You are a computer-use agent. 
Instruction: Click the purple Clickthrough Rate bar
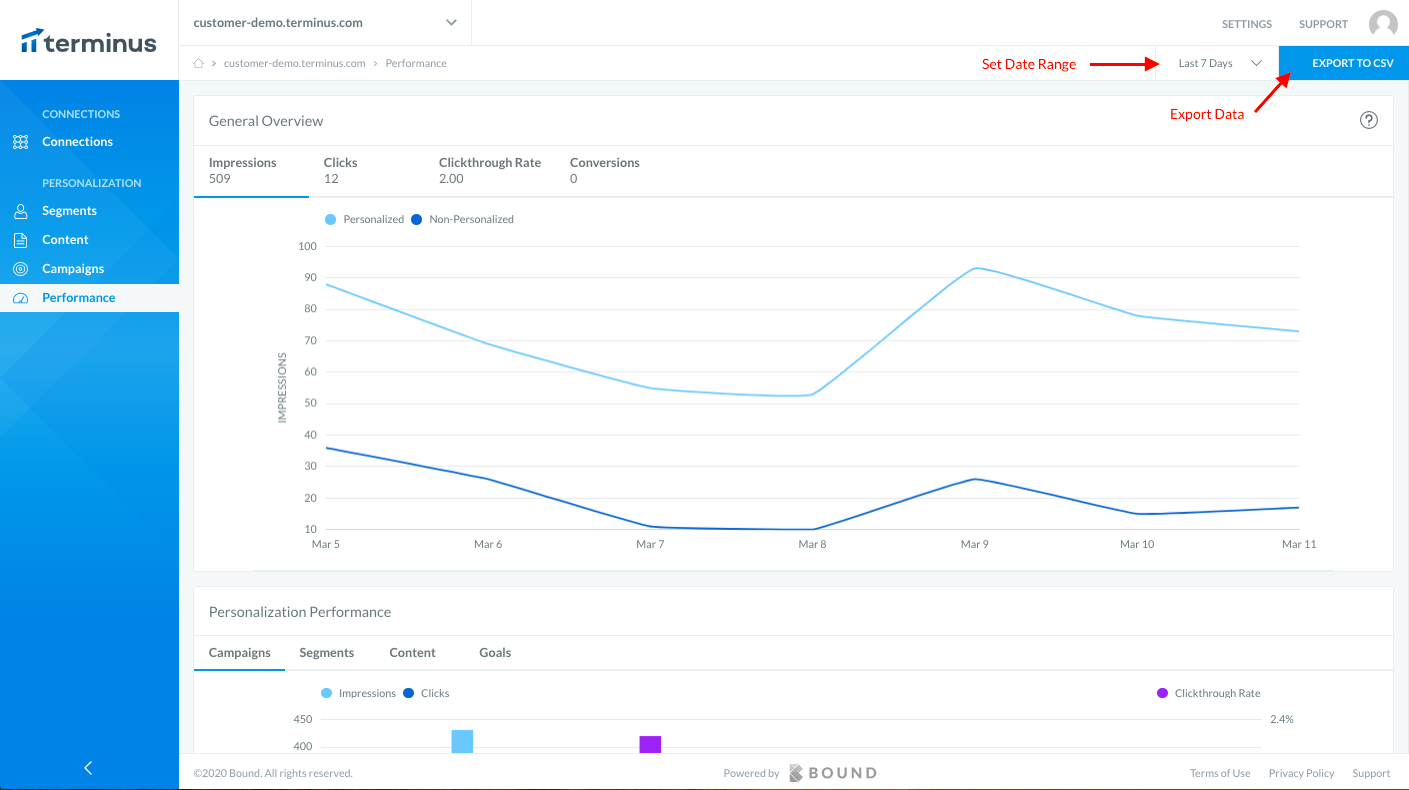[650, 744]
